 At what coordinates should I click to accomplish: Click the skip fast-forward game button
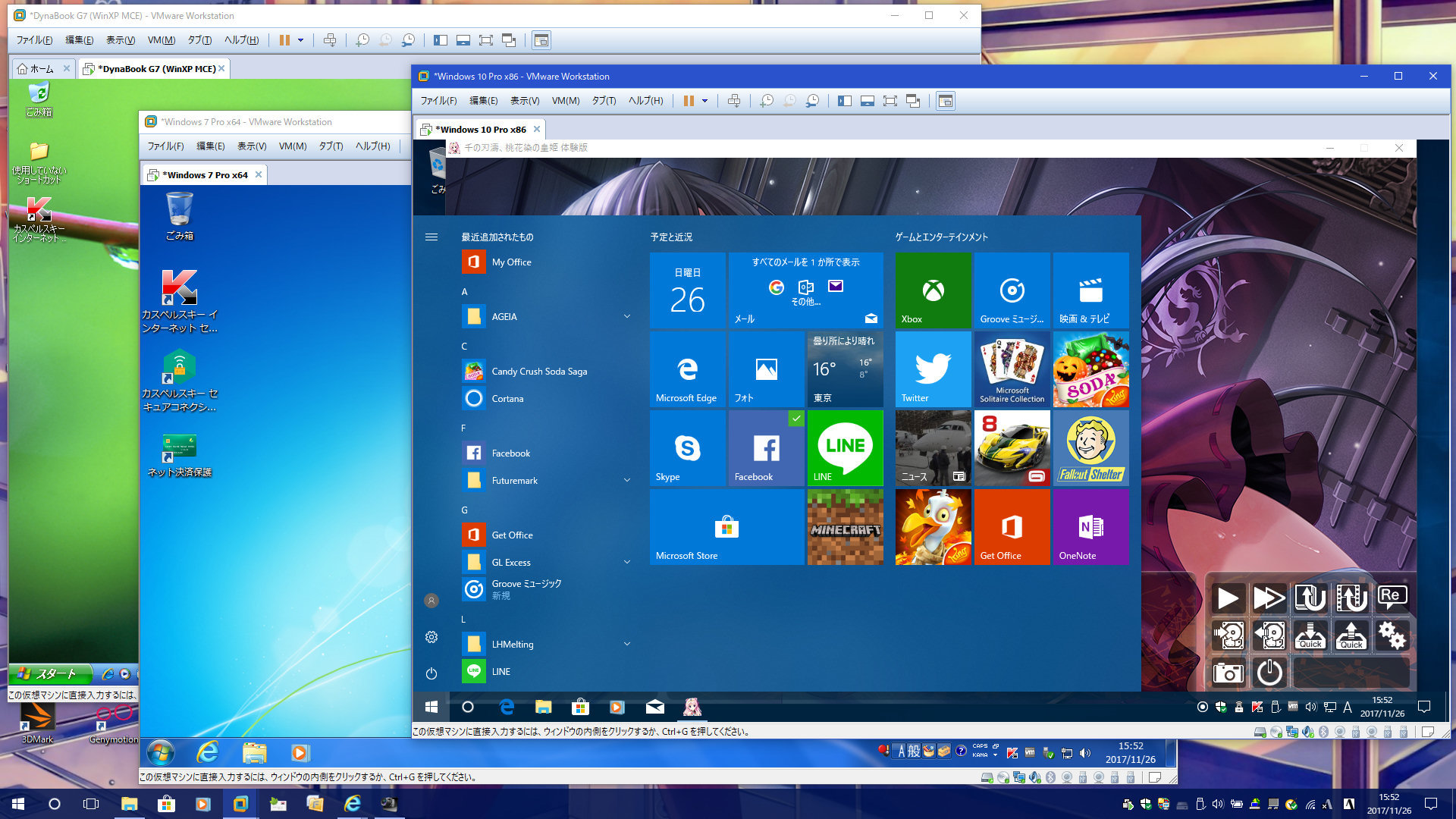point(1269,598)
